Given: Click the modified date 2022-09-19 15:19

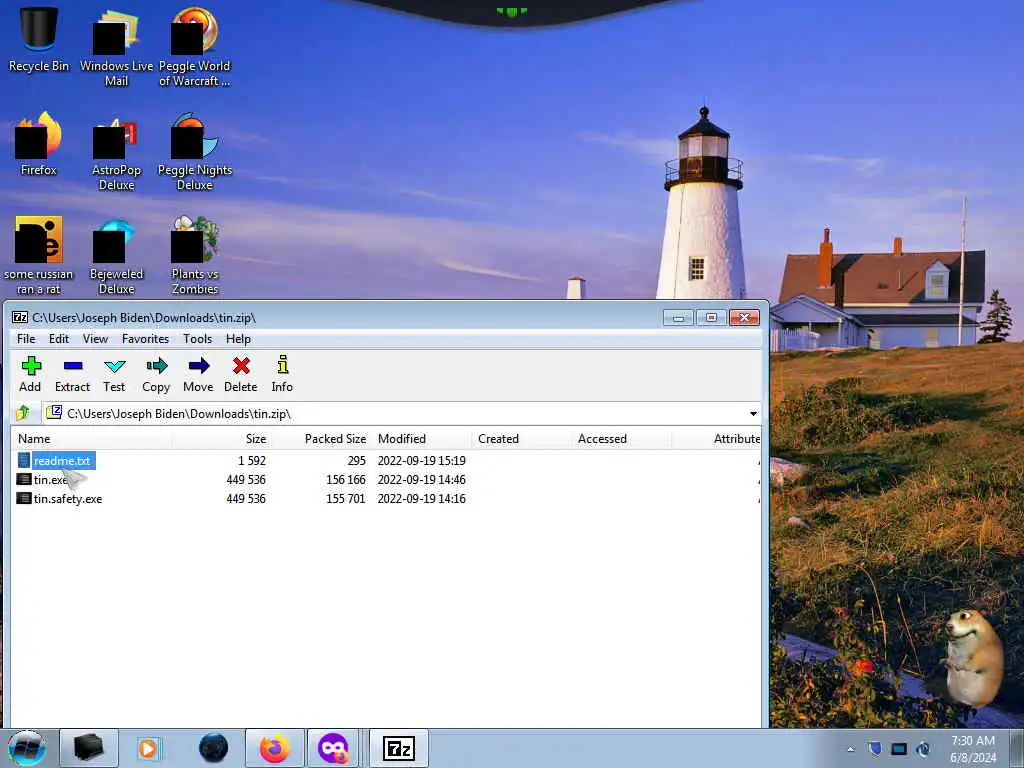Looking at the screenshot, I should [x=421, y=460].
